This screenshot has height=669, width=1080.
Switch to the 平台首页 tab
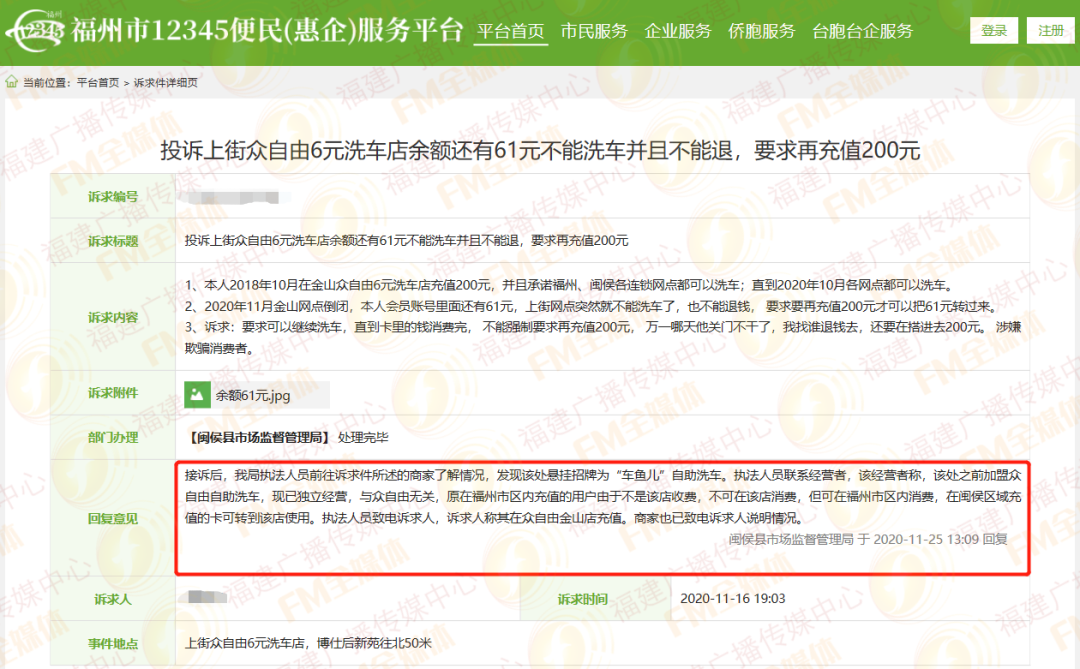click(511, 31)
